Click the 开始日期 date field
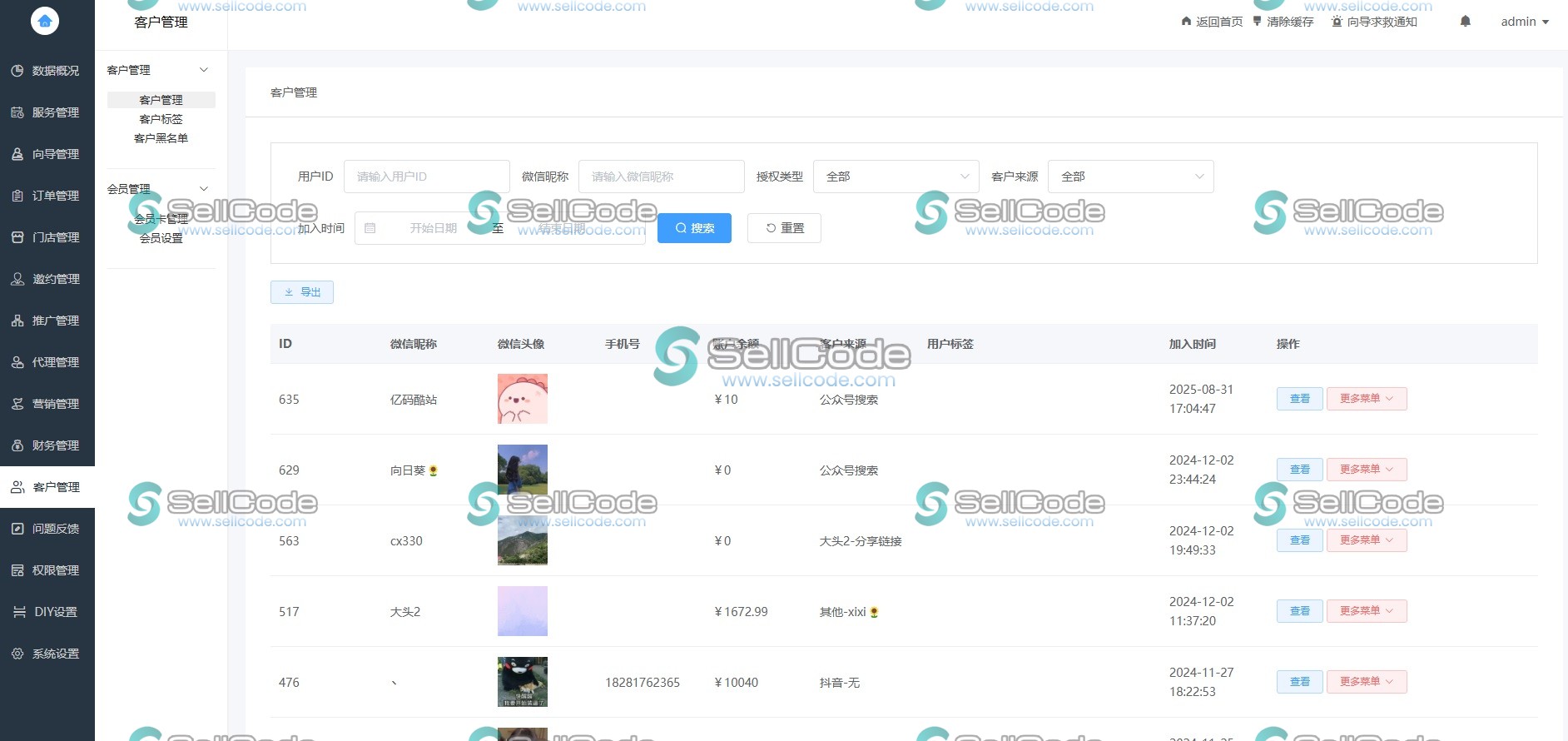The image size is (1568, 741). coord(434,228)
